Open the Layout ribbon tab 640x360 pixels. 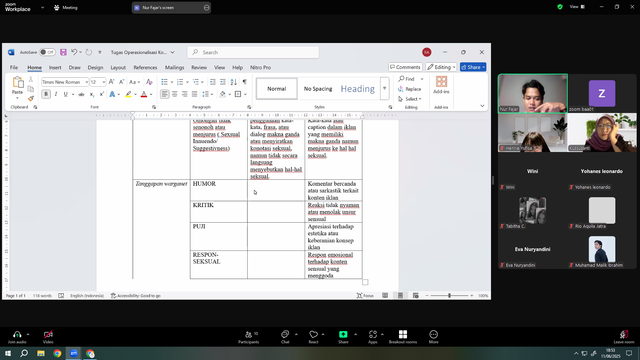click(x=118, y=67)
